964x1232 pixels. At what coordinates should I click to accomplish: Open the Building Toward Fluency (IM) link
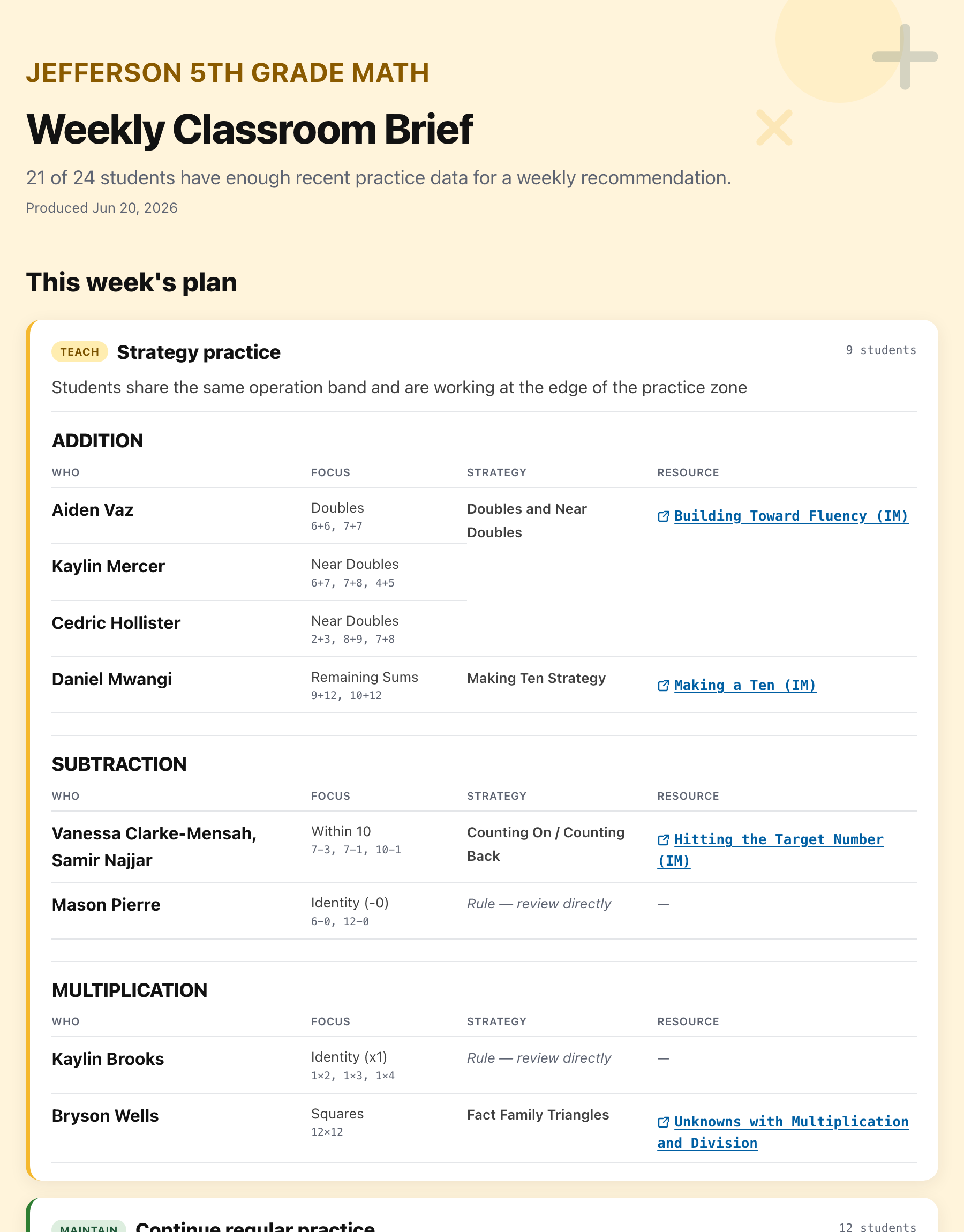(x=790, y=516)
